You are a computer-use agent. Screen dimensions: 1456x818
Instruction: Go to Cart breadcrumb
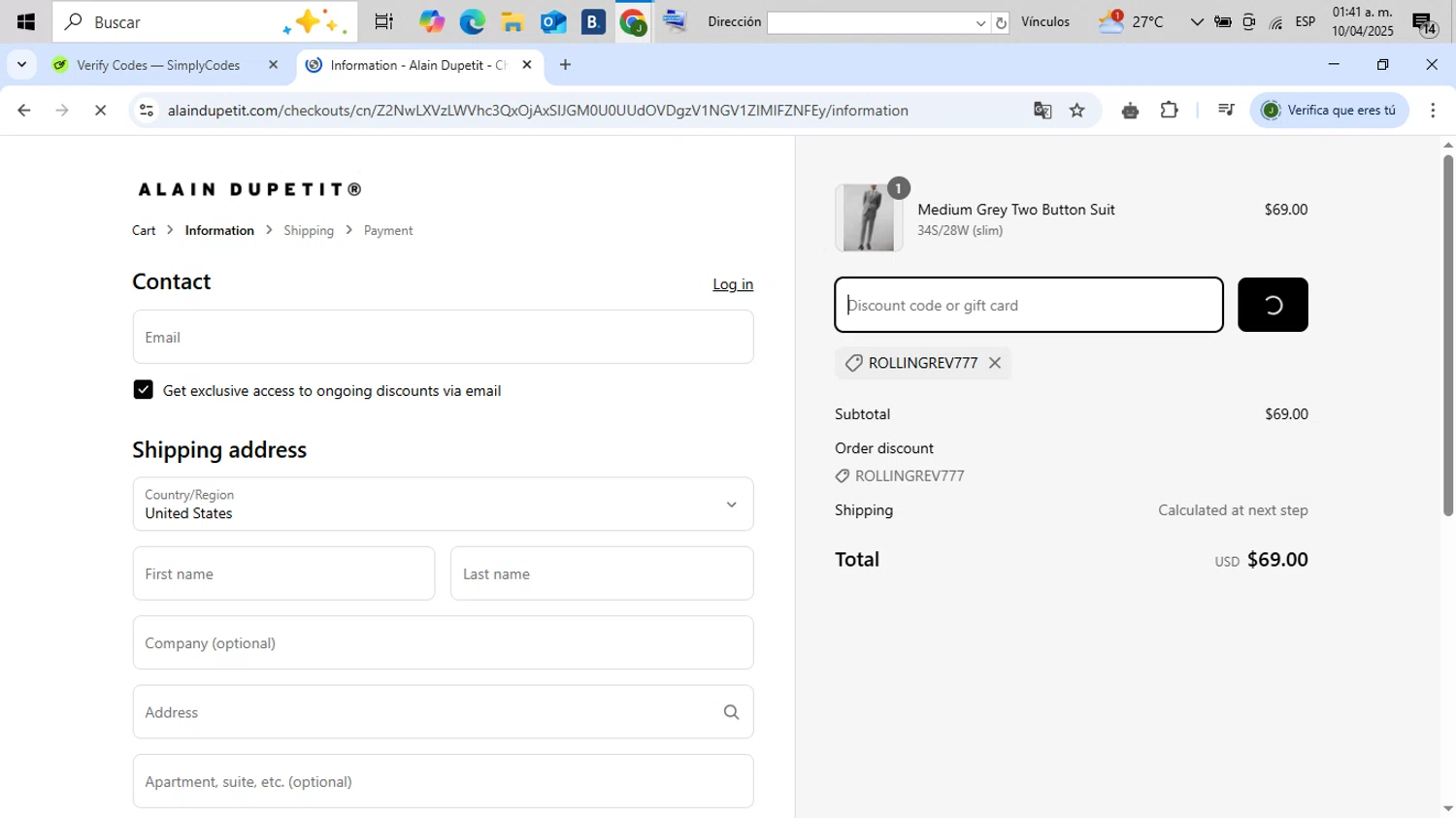(144, 230)
